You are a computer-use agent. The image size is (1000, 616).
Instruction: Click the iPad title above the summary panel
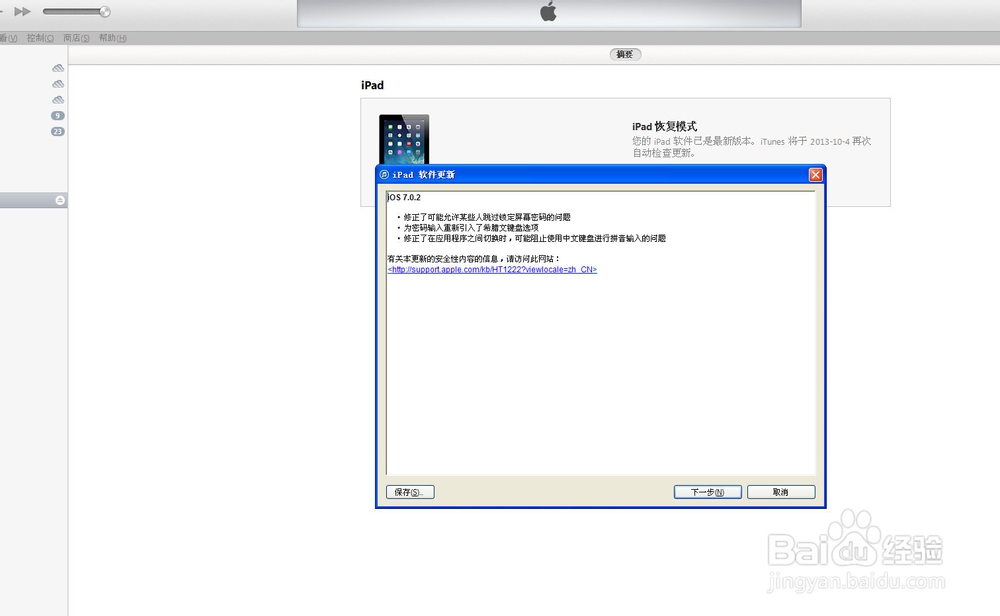click(x=372, y=85)
